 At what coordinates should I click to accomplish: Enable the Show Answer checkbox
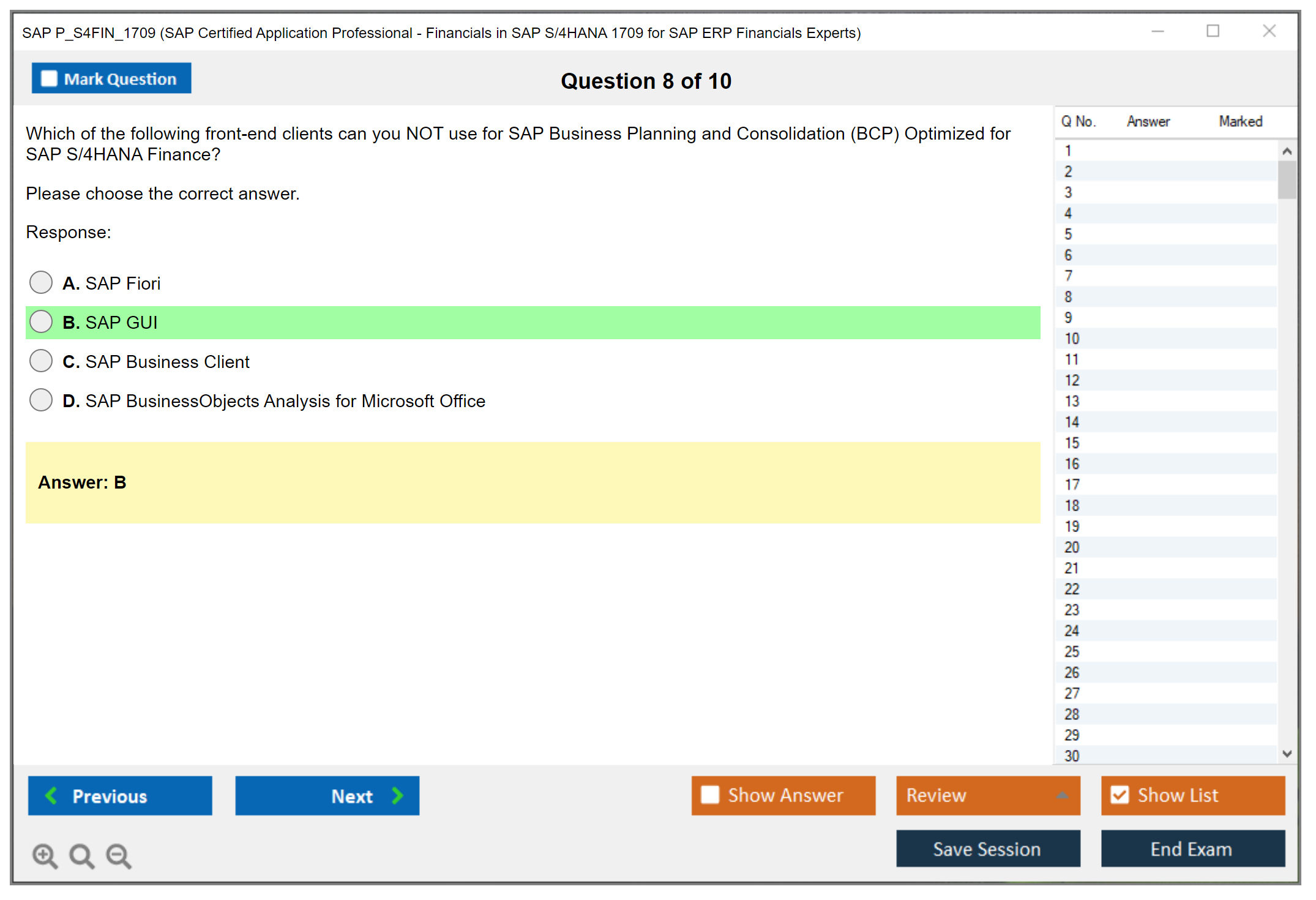pos(710,795)
